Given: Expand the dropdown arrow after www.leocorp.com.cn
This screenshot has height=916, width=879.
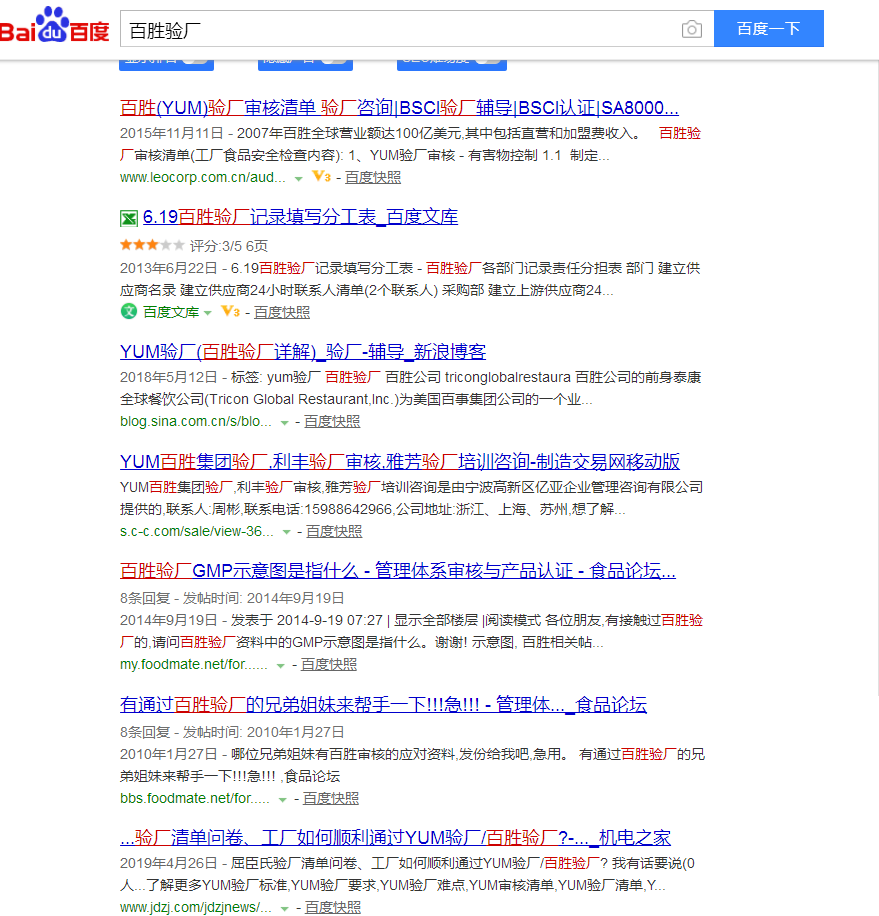Looking at the screenshot, I should tap(298, 178).
